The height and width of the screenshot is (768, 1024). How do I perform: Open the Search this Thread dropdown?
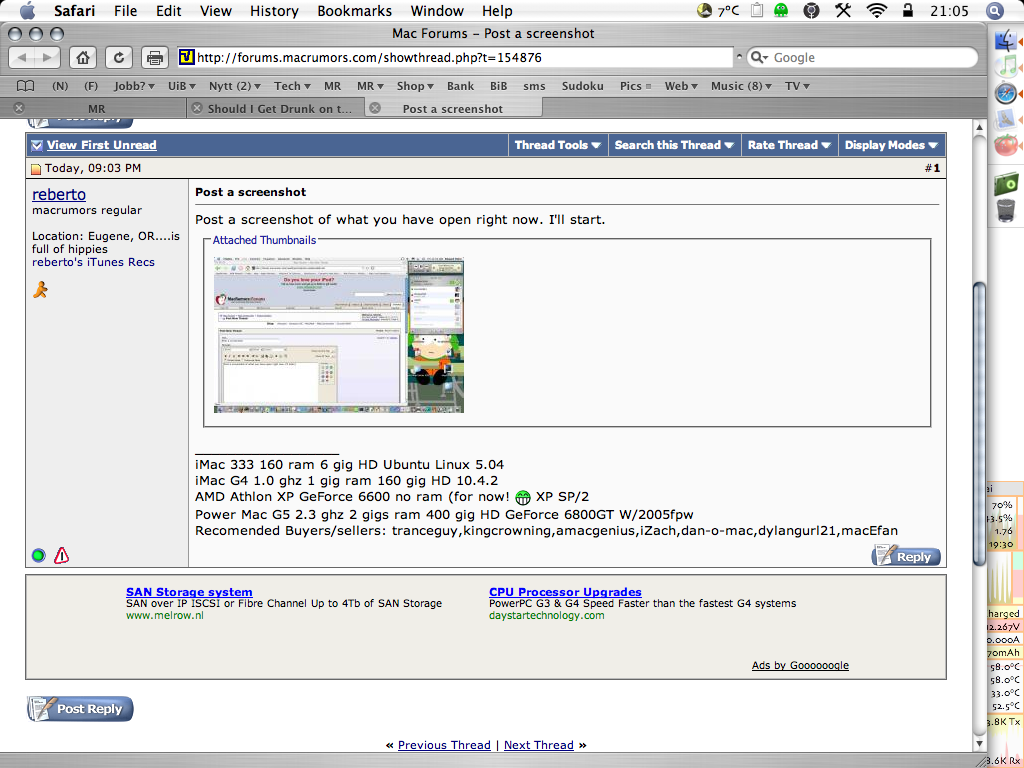click(674, 145)
